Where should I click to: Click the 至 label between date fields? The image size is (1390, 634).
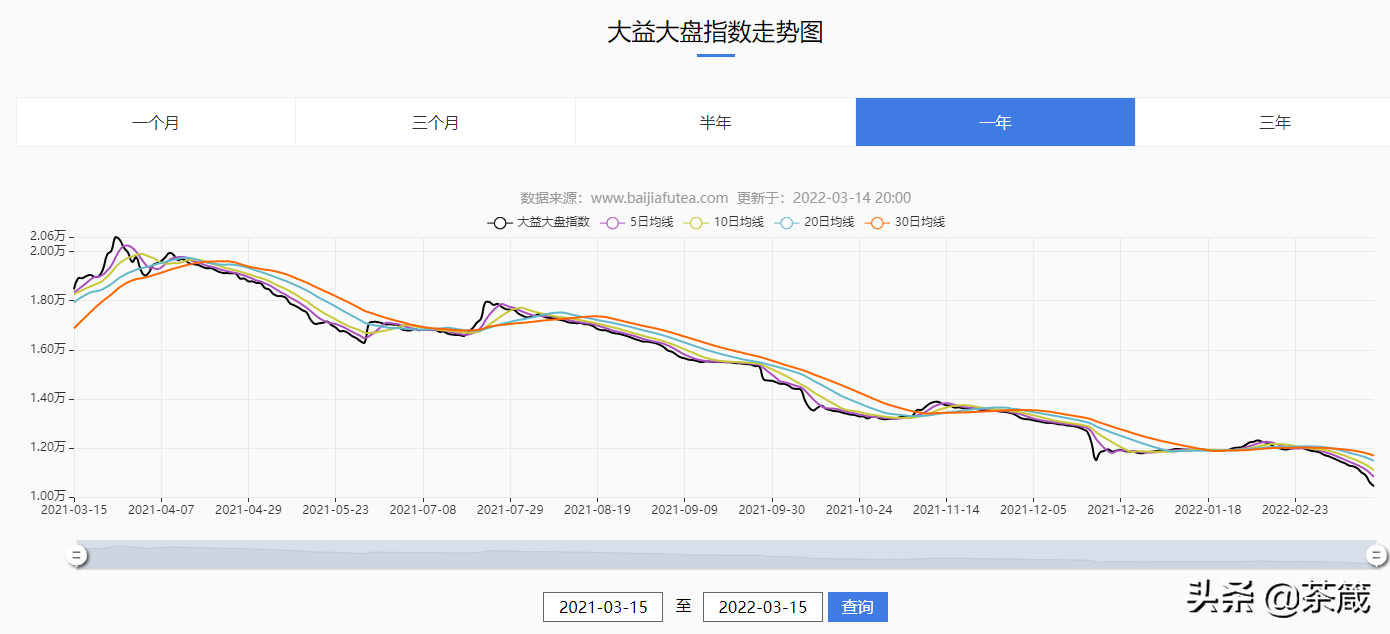coord(683,606)
